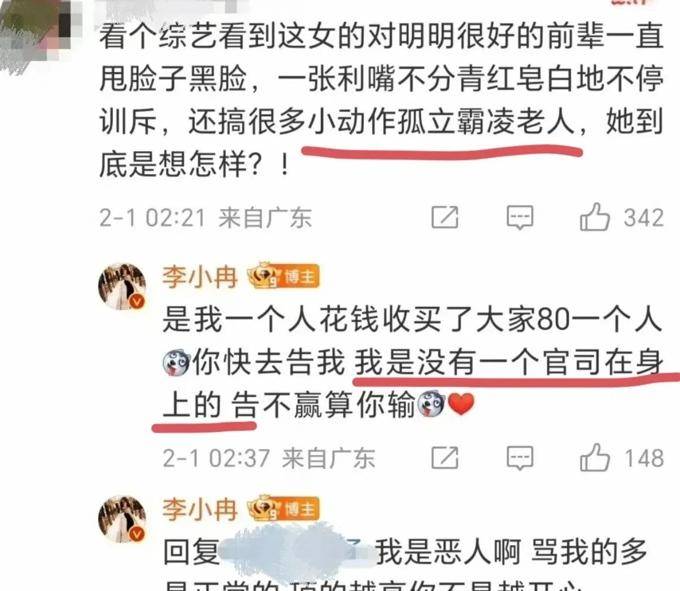Image resolution: width=680 pixels, height=591 pixels.
Task: Open first 李小冉 avatar in replies
Action: pos(122,286)
